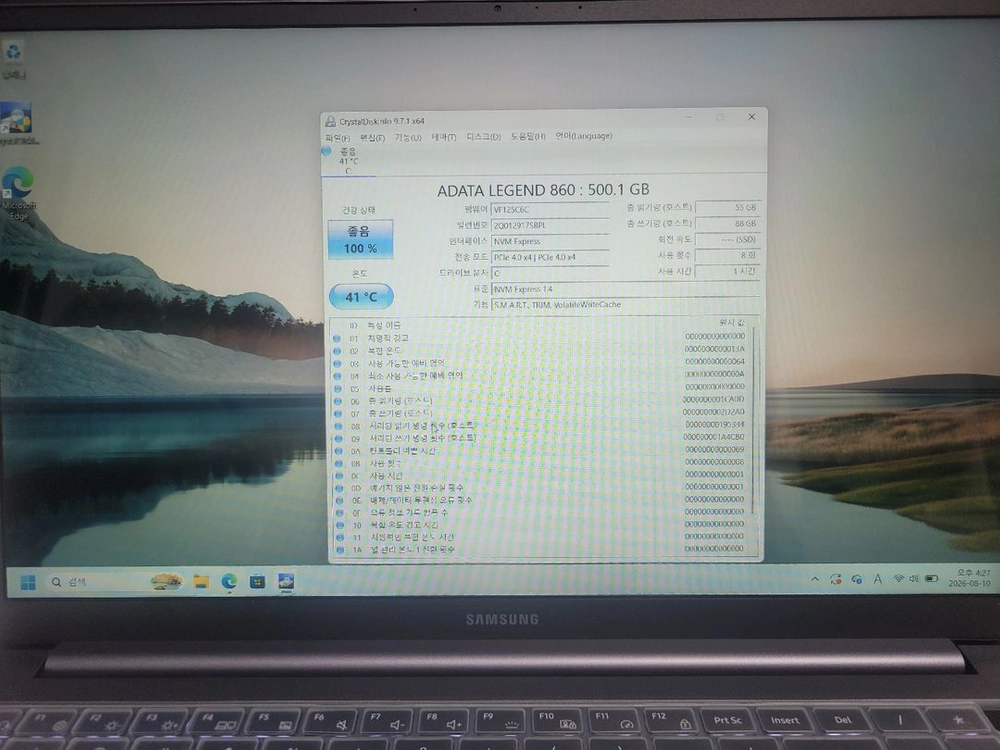This screenshot has height=750, width=1000.
Task: Open the 테마(T) menu
Action: (x=443, y=137)
